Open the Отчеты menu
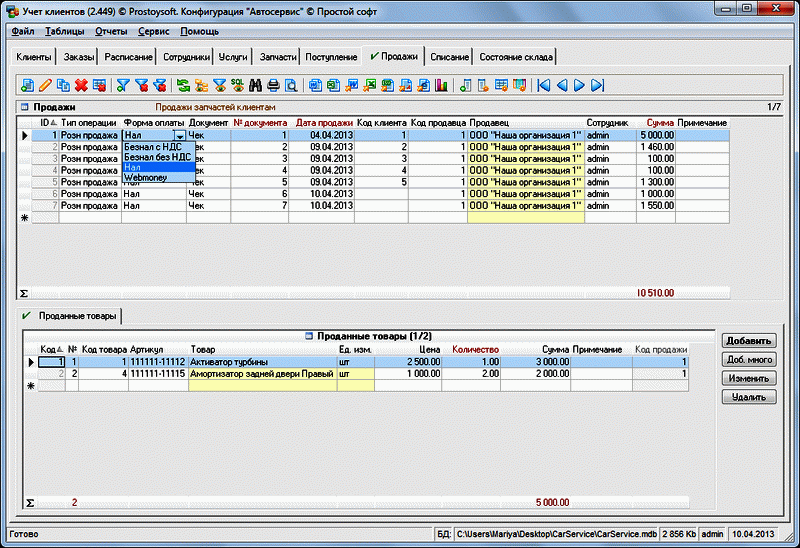Screen dimensions: 800x548 (x=110, y=32)
